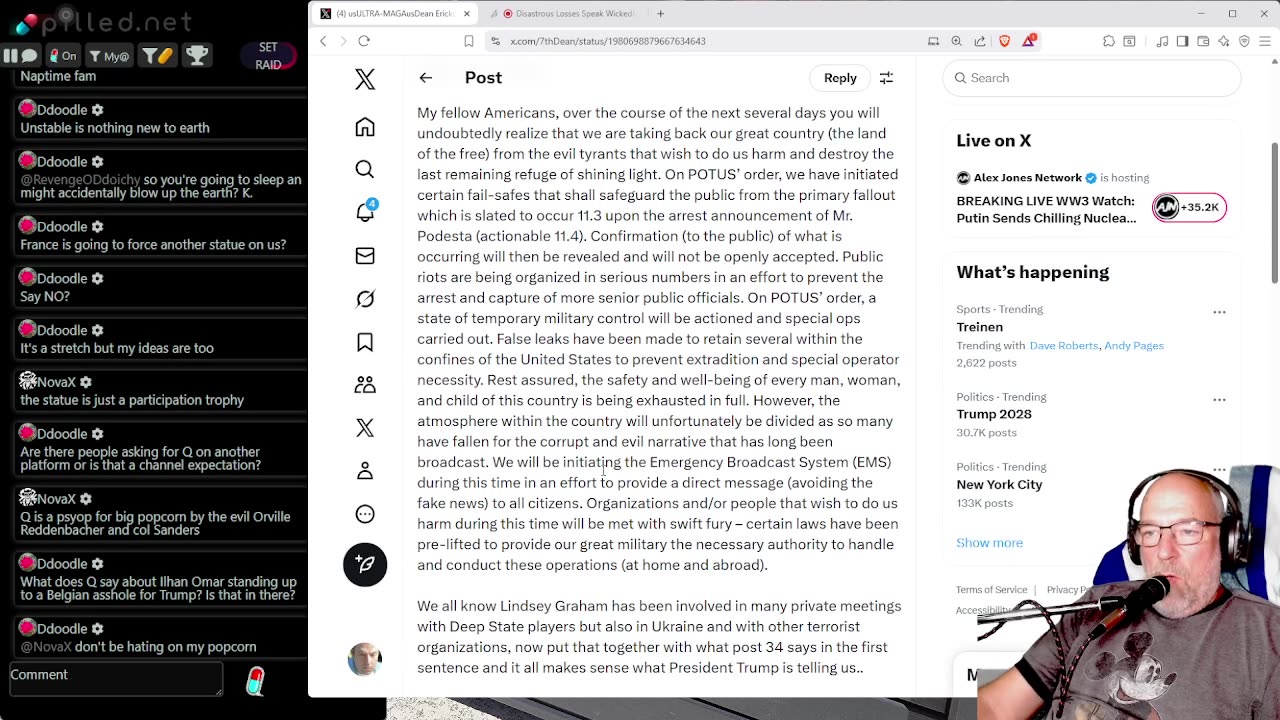Open Brave Shields lion icon

tap(1005, 41)
